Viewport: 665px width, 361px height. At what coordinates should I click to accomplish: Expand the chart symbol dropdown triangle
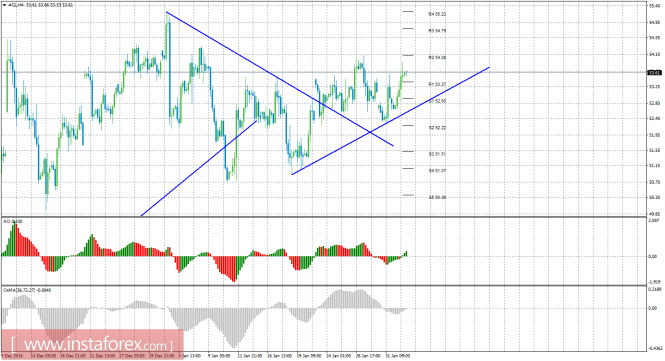[4, 5]
